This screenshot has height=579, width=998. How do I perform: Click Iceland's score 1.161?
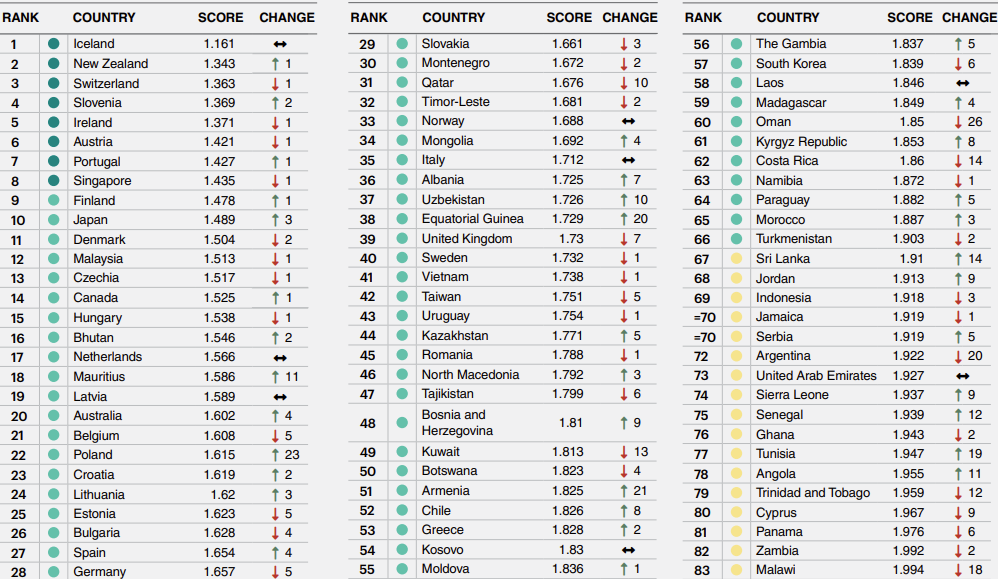click(x=219, y=44)
